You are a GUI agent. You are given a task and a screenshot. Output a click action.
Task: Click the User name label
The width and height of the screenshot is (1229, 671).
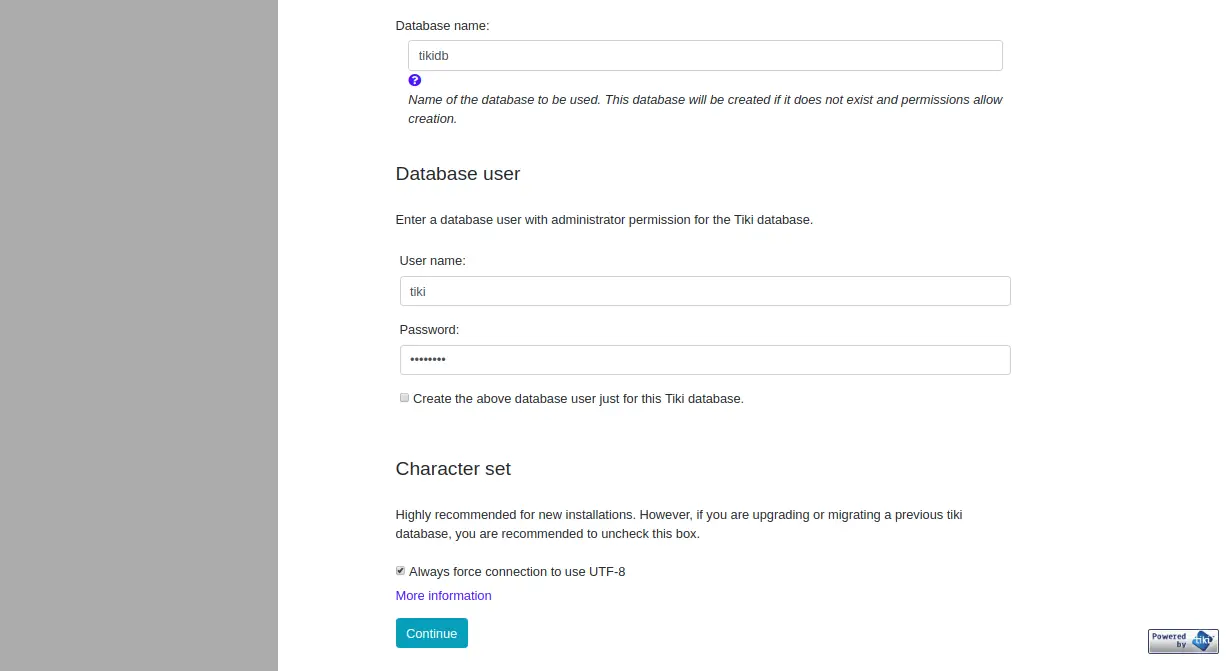tap(433, 260)
